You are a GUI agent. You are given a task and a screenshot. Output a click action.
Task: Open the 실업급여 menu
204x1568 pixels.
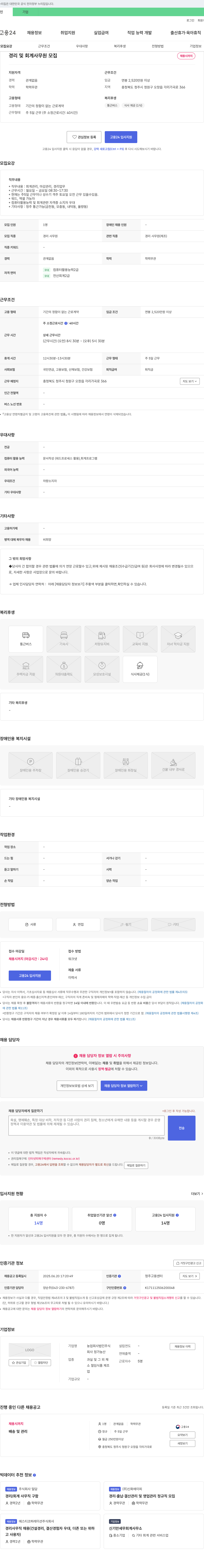101,33
